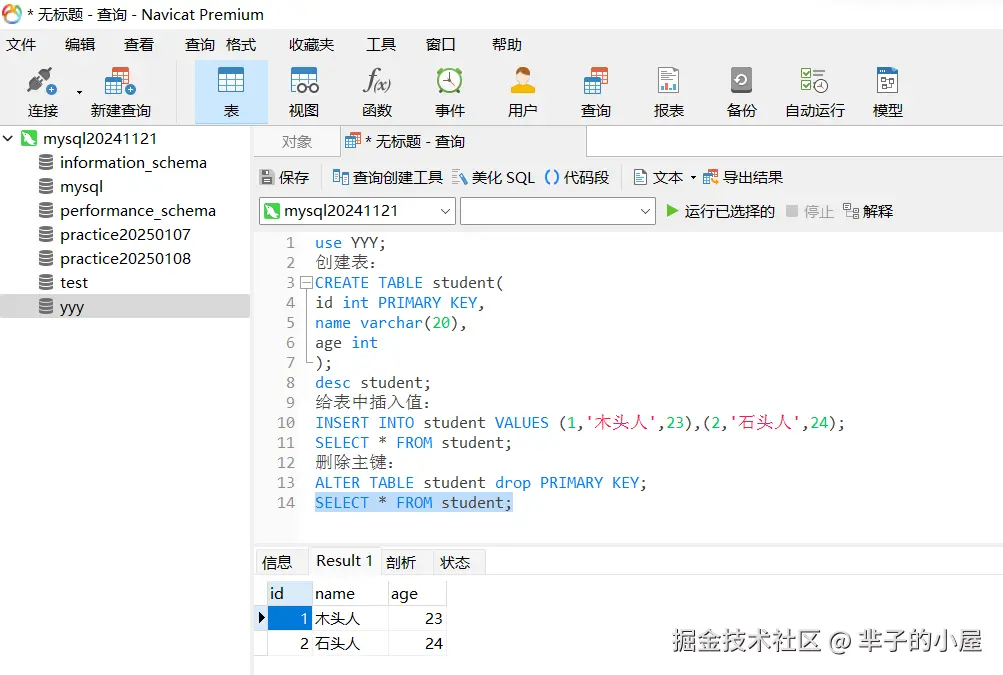
Task: Open the 格式 menu
Action: [241, 45]
